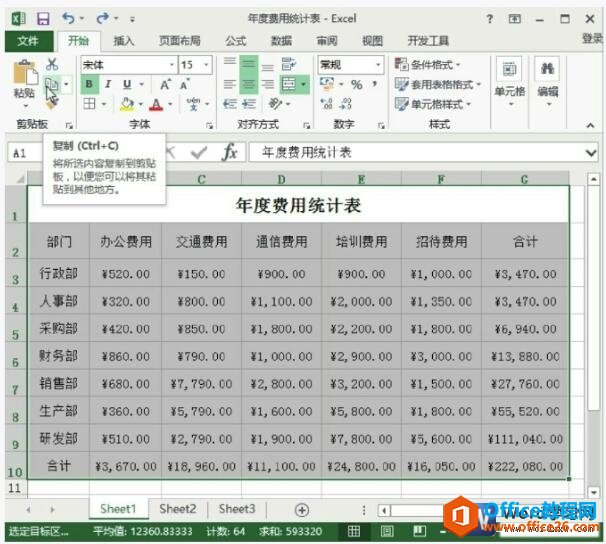Click the Paste clipboard icon
Screen dimensions: 606x544
(x=25, y=73)
